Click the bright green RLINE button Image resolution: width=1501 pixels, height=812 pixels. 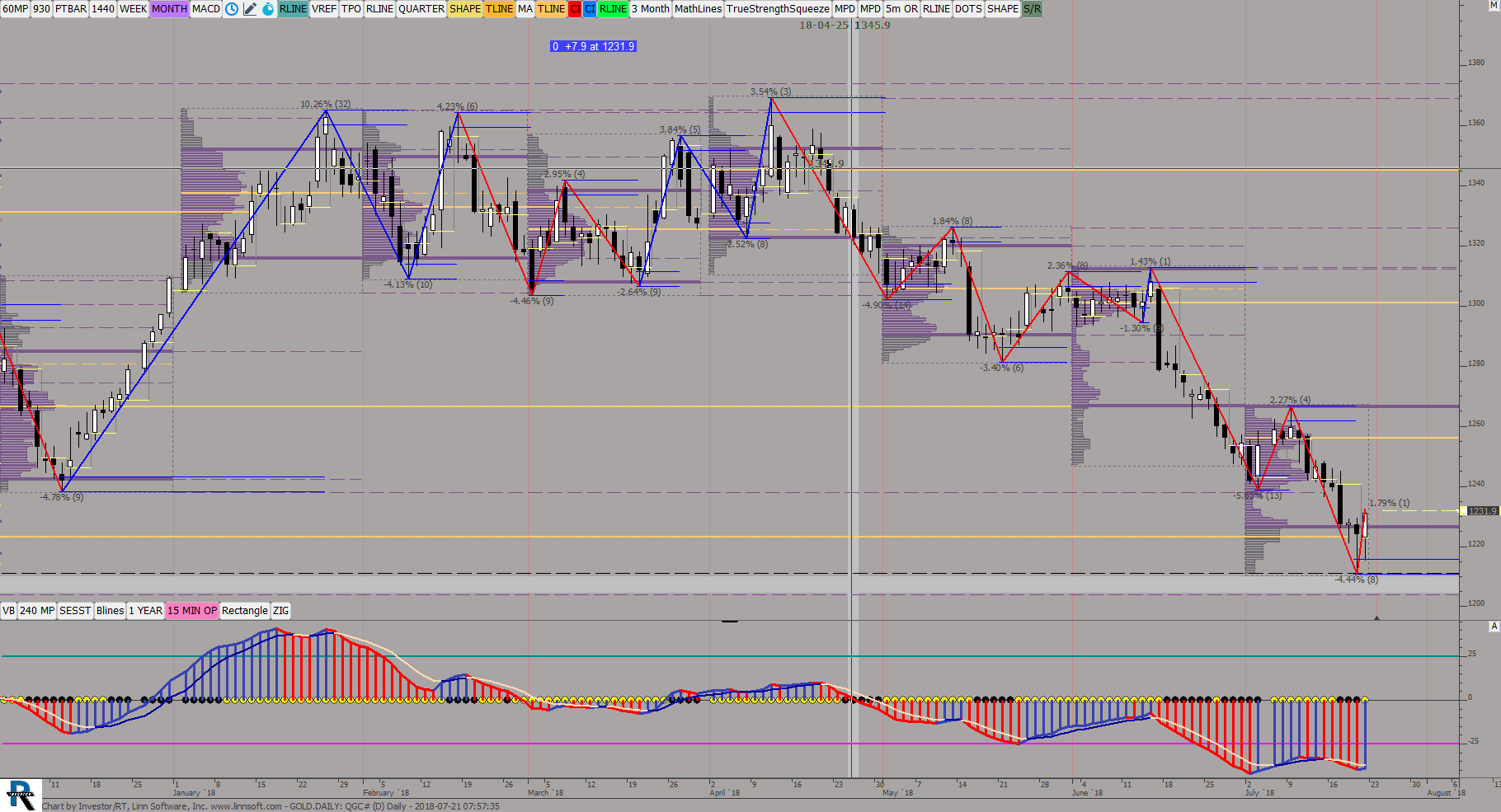[613, 9]
